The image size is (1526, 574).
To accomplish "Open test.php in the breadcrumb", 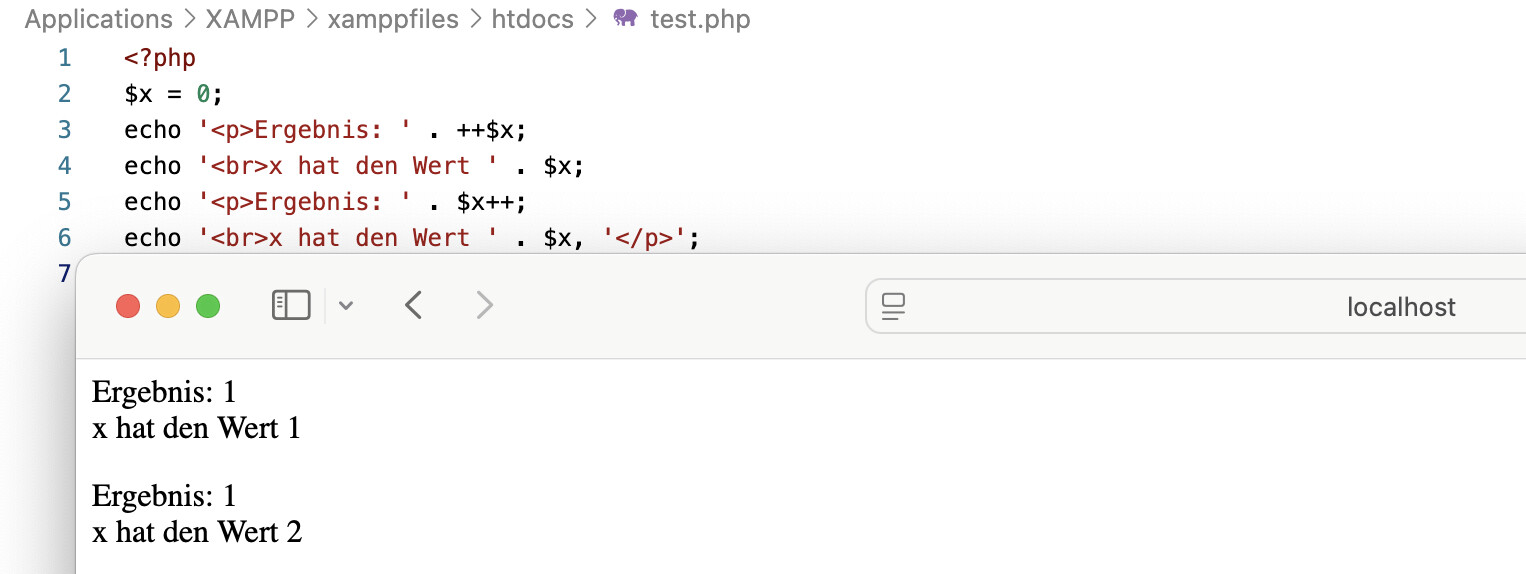I will coord(700,19).
